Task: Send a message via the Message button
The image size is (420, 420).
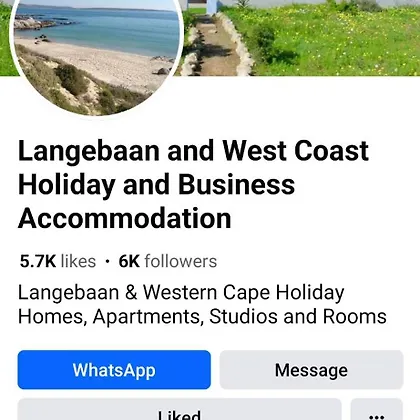Action: click(x=311, y=370)
